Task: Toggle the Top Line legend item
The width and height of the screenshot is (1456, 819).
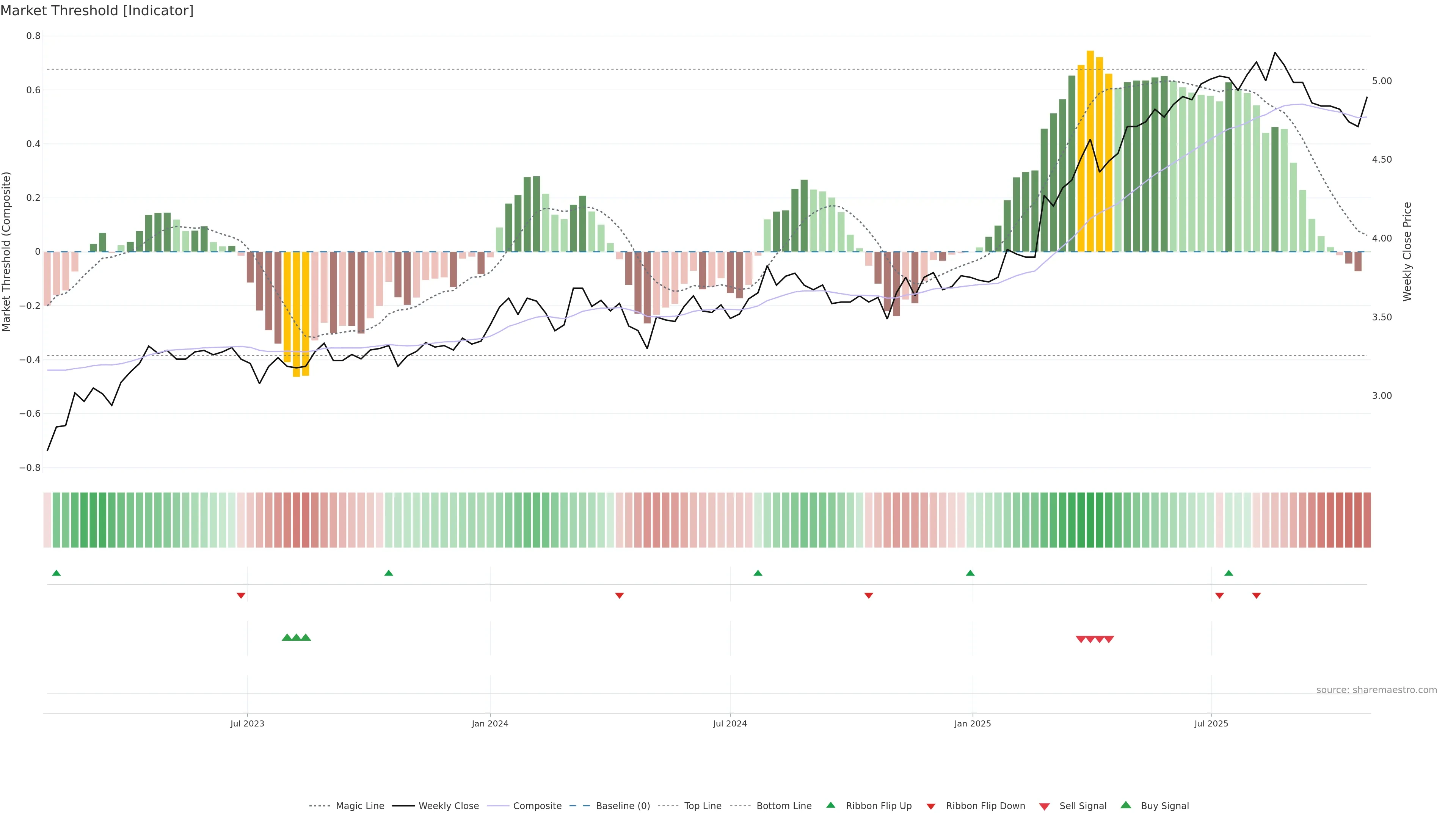Action: 703,806
